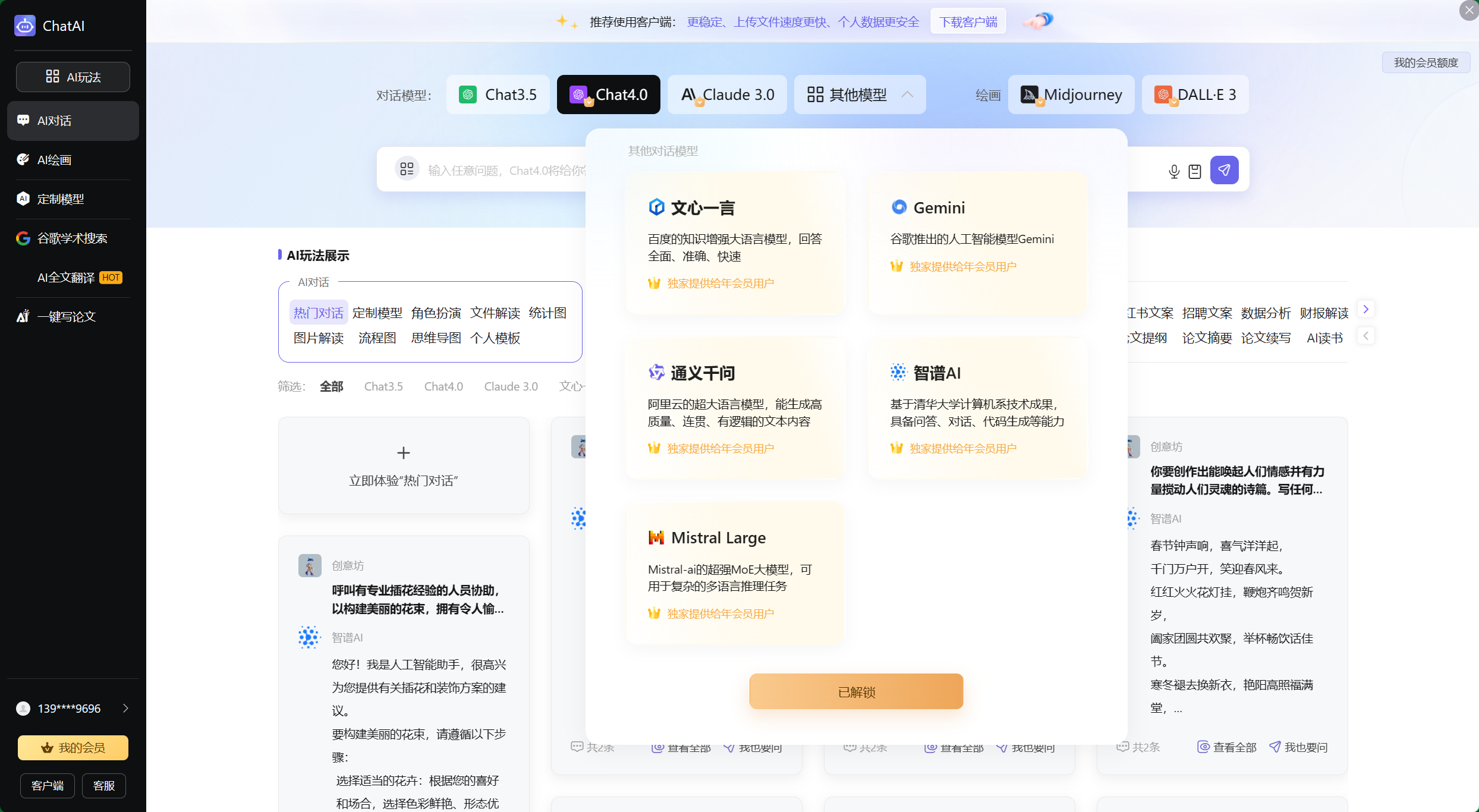Collapse the 其他模型 dropdown
1479x812 pixels.
click(907, 94)
